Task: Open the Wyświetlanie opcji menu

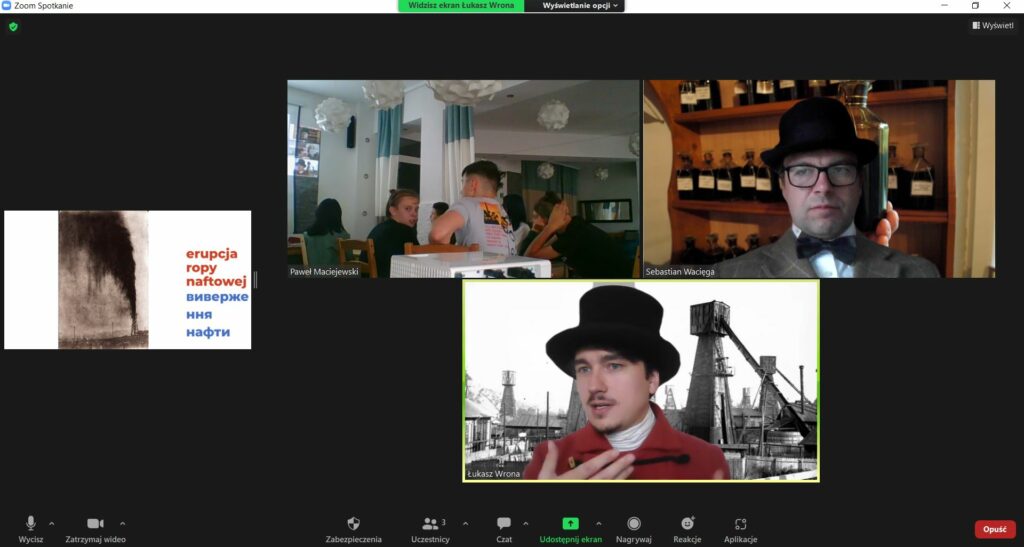Action: [581, 6]
